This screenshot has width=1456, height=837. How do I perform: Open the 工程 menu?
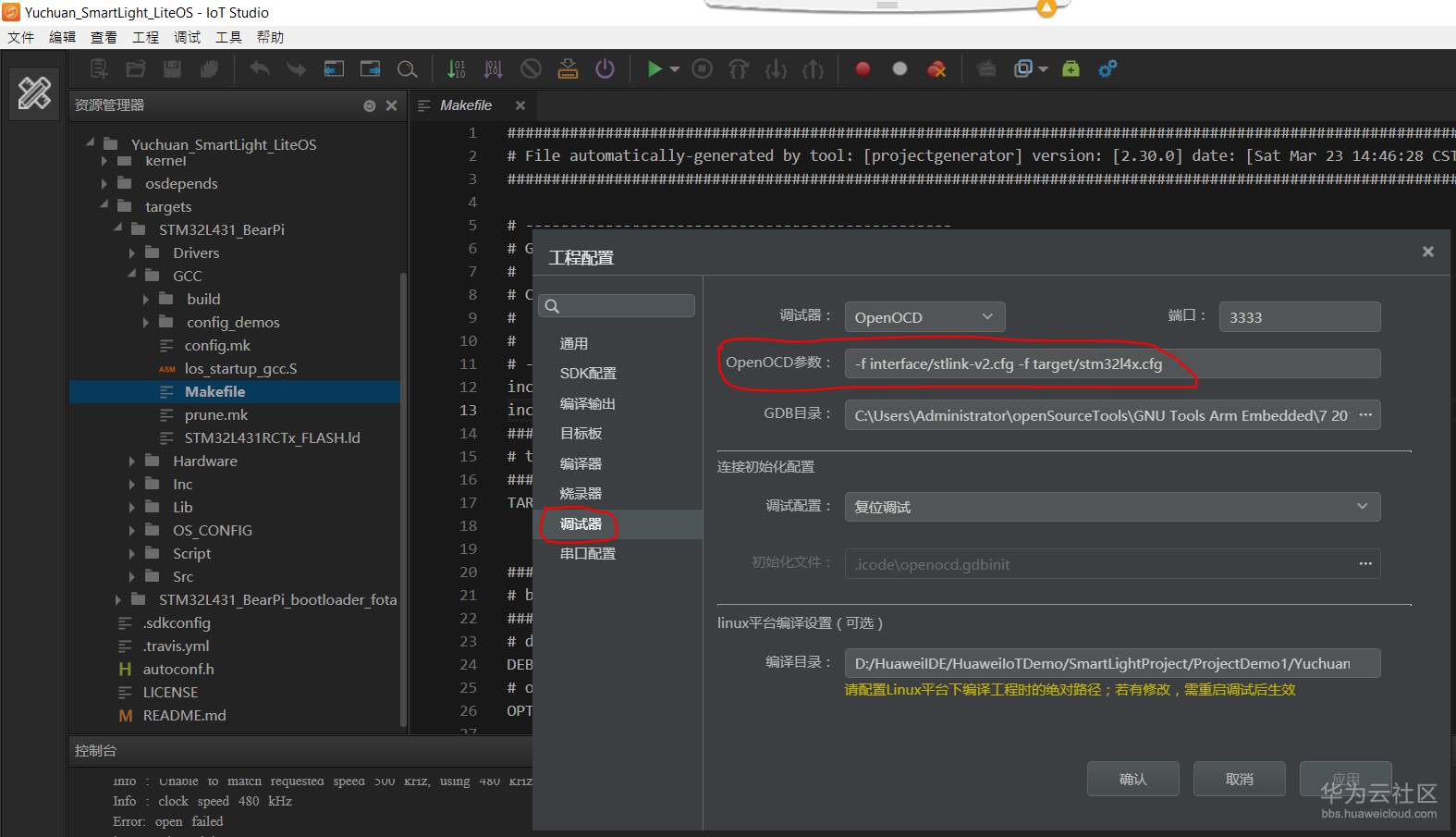(146, 37)
